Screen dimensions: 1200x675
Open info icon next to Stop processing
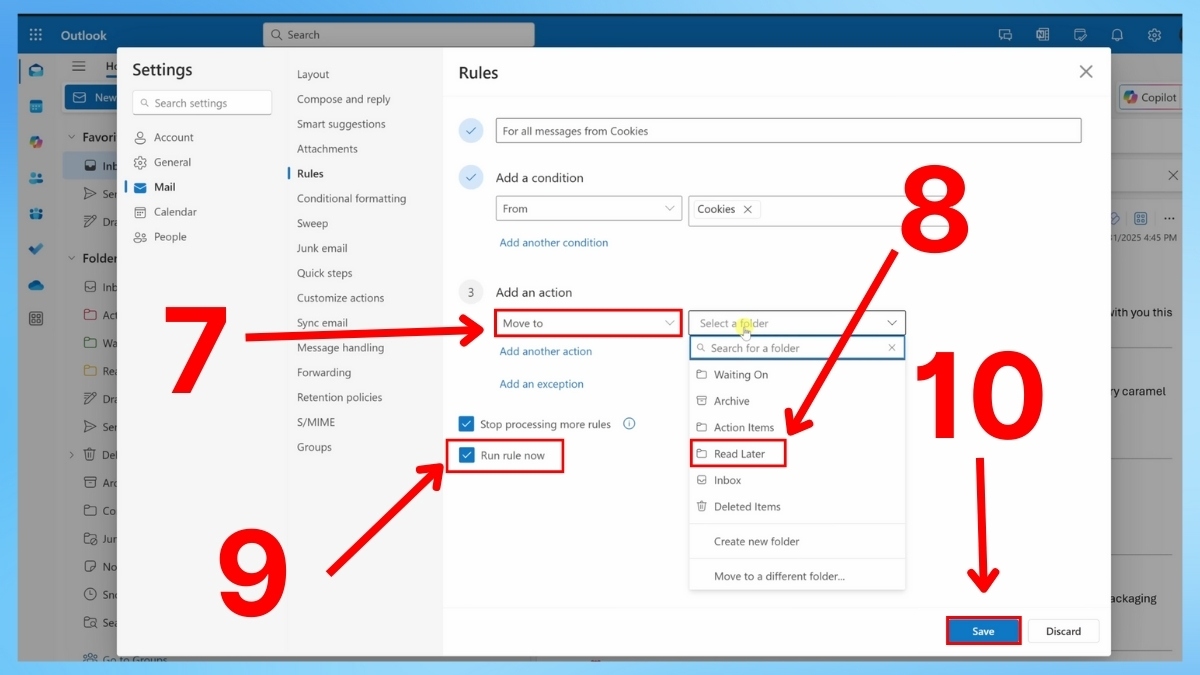(x=629, y=424)
